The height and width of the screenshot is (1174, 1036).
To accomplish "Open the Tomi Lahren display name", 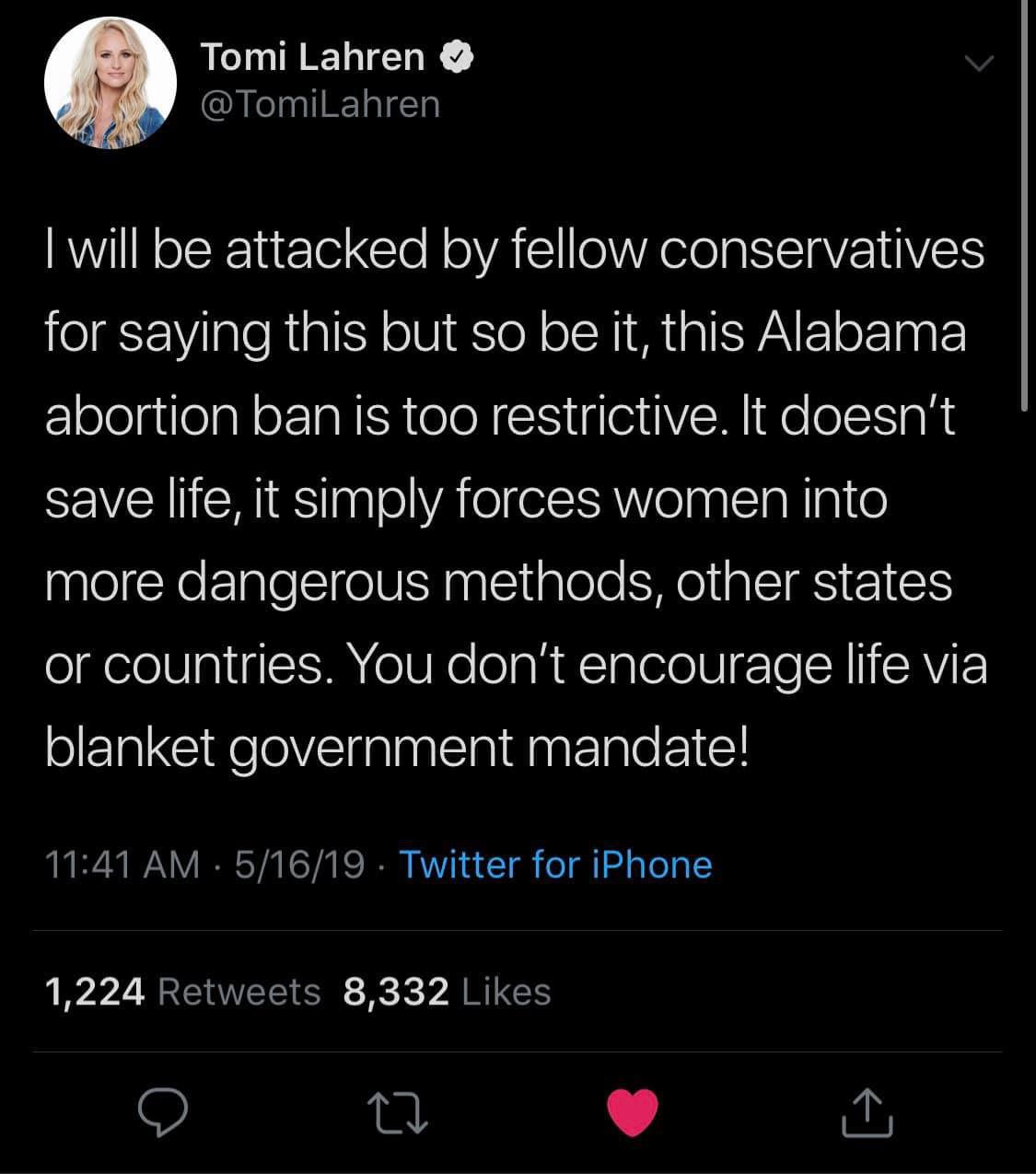I will pos(312,58).
